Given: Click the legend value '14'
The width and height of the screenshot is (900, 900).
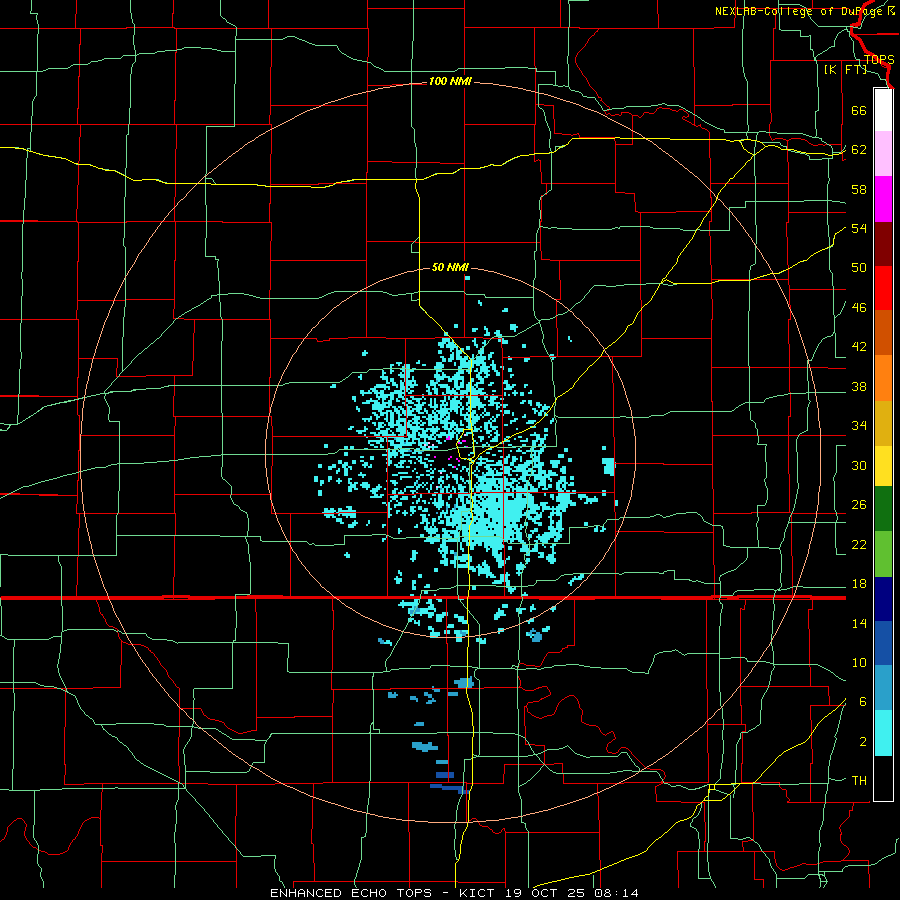Looking at the screenshot, I should pyautogui.click(x=859, y=623).
